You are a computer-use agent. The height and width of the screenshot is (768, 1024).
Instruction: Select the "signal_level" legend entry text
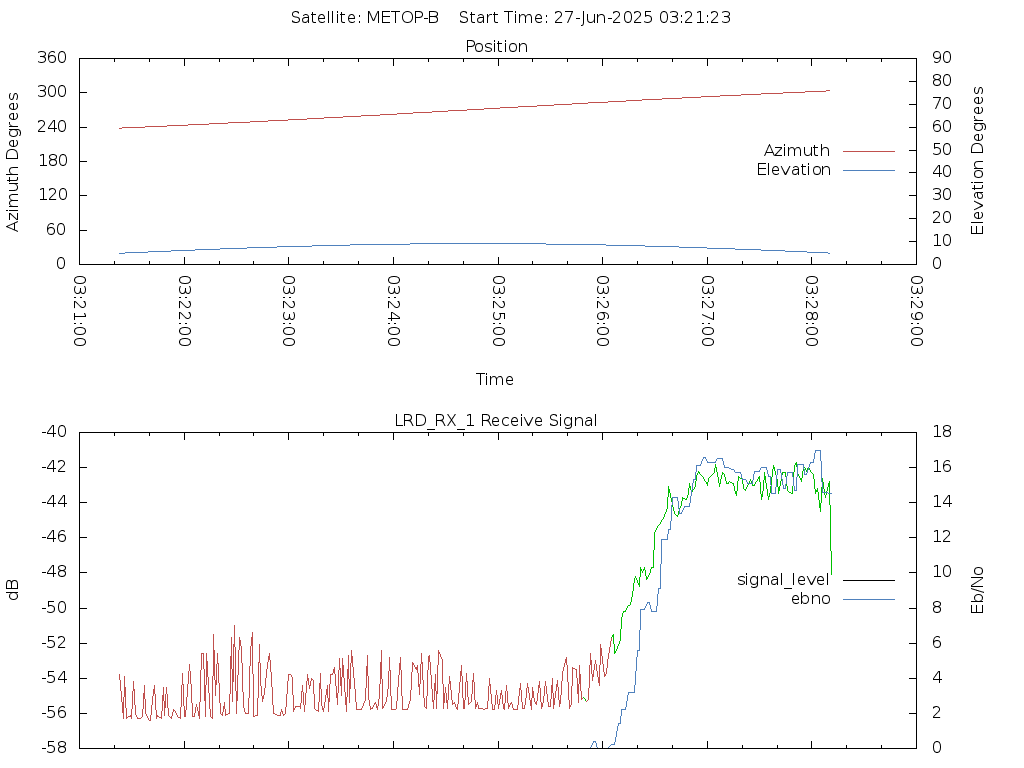(783, 580)
